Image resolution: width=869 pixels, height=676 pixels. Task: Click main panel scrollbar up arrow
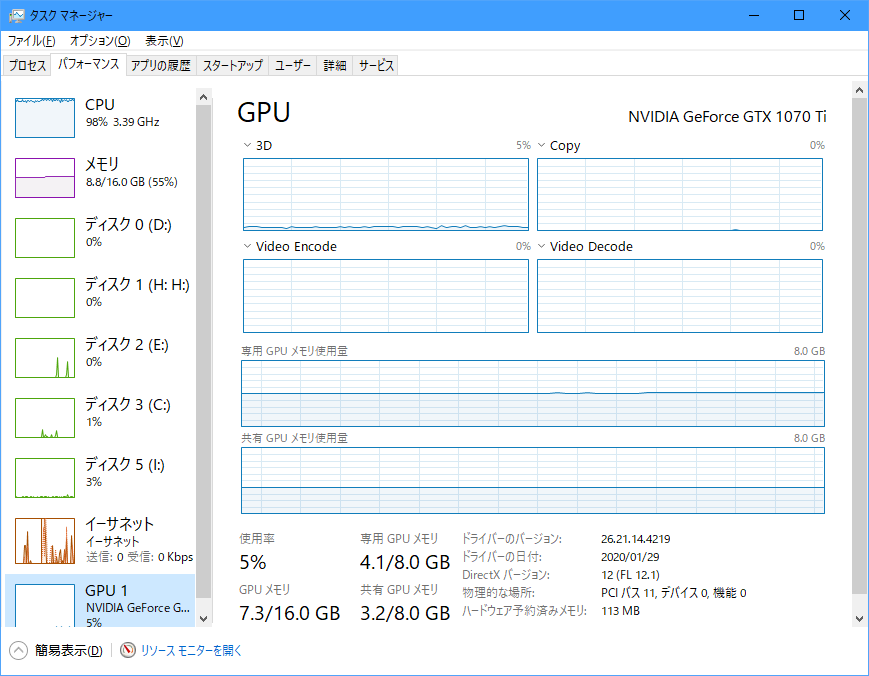(860, 90)
